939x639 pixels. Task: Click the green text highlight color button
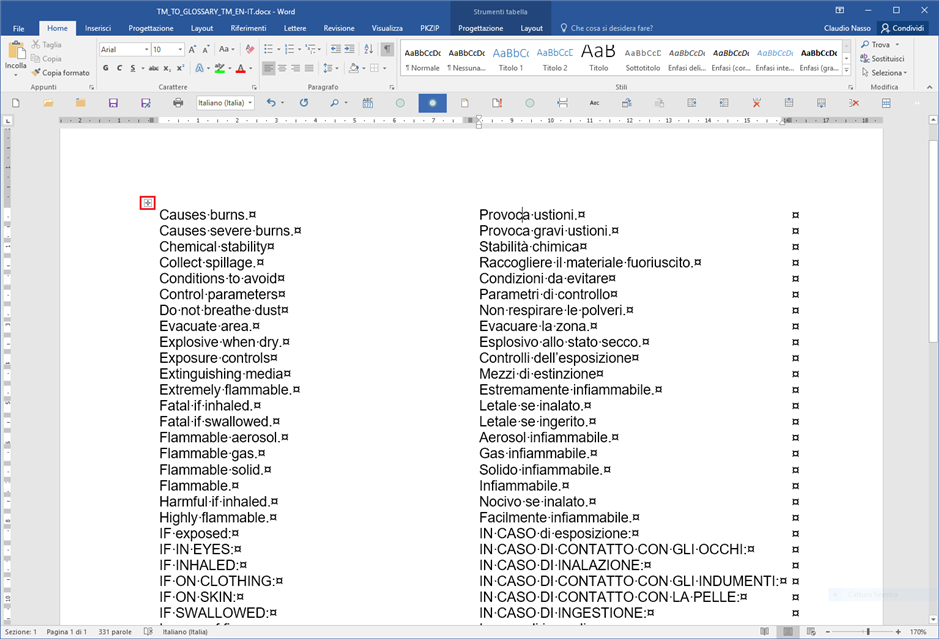pyautogui.click(x=220, y=68)
